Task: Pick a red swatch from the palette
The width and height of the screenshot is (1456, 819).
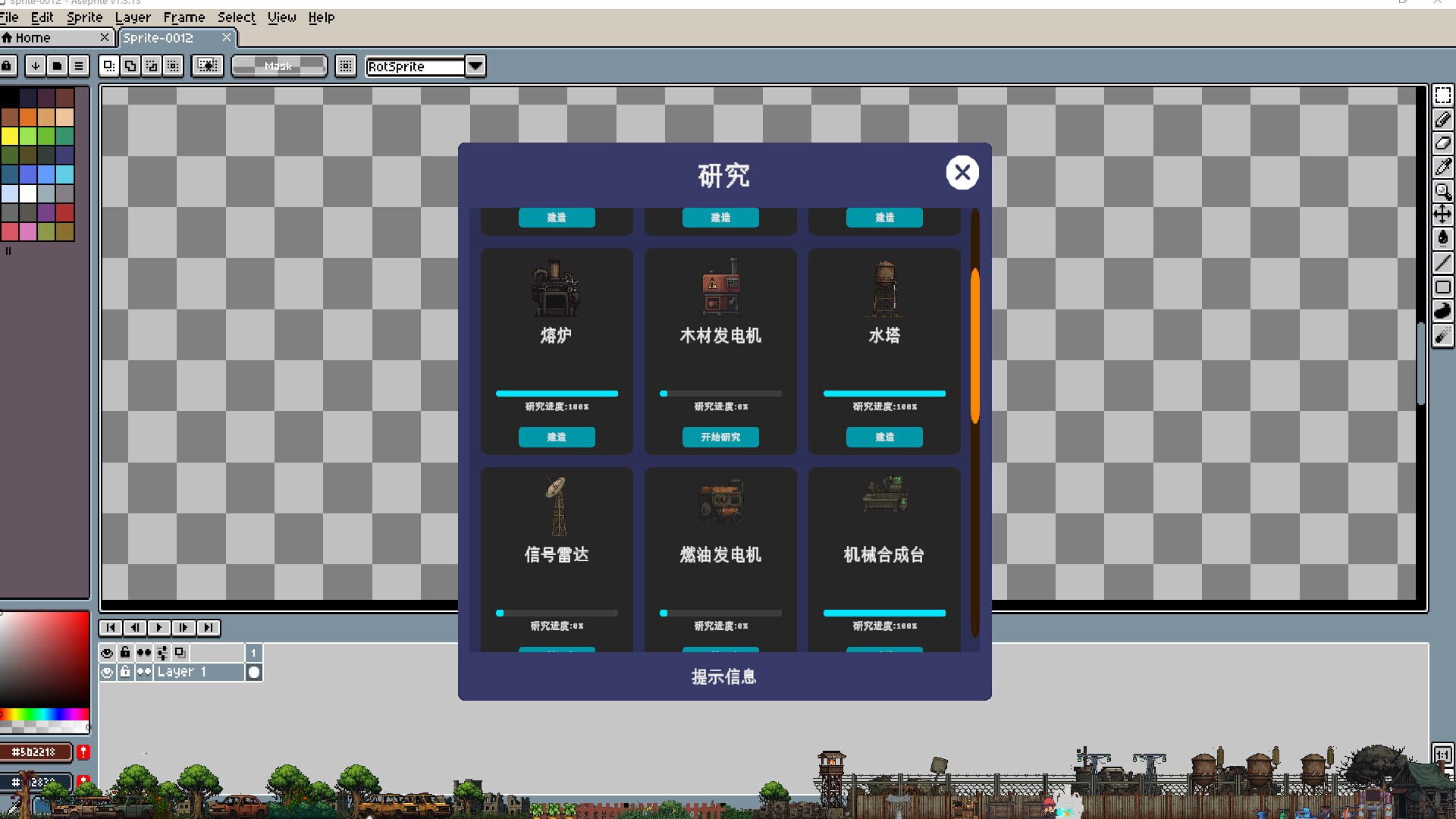Action: [66, 214]
